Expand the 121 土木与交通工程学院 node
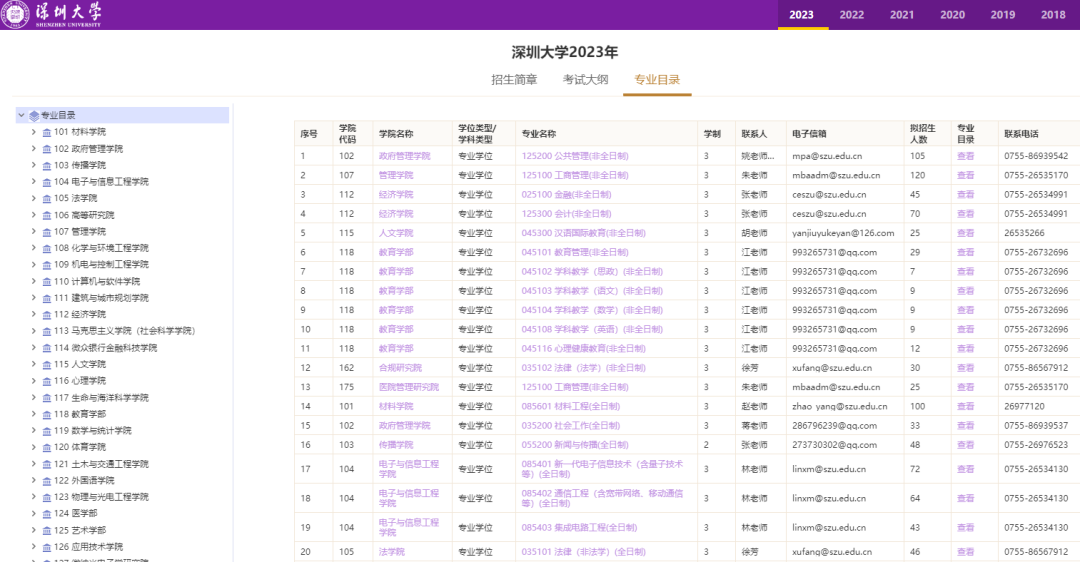Image resolution: width=1080 pixels, height=562 pixels. 33,464
